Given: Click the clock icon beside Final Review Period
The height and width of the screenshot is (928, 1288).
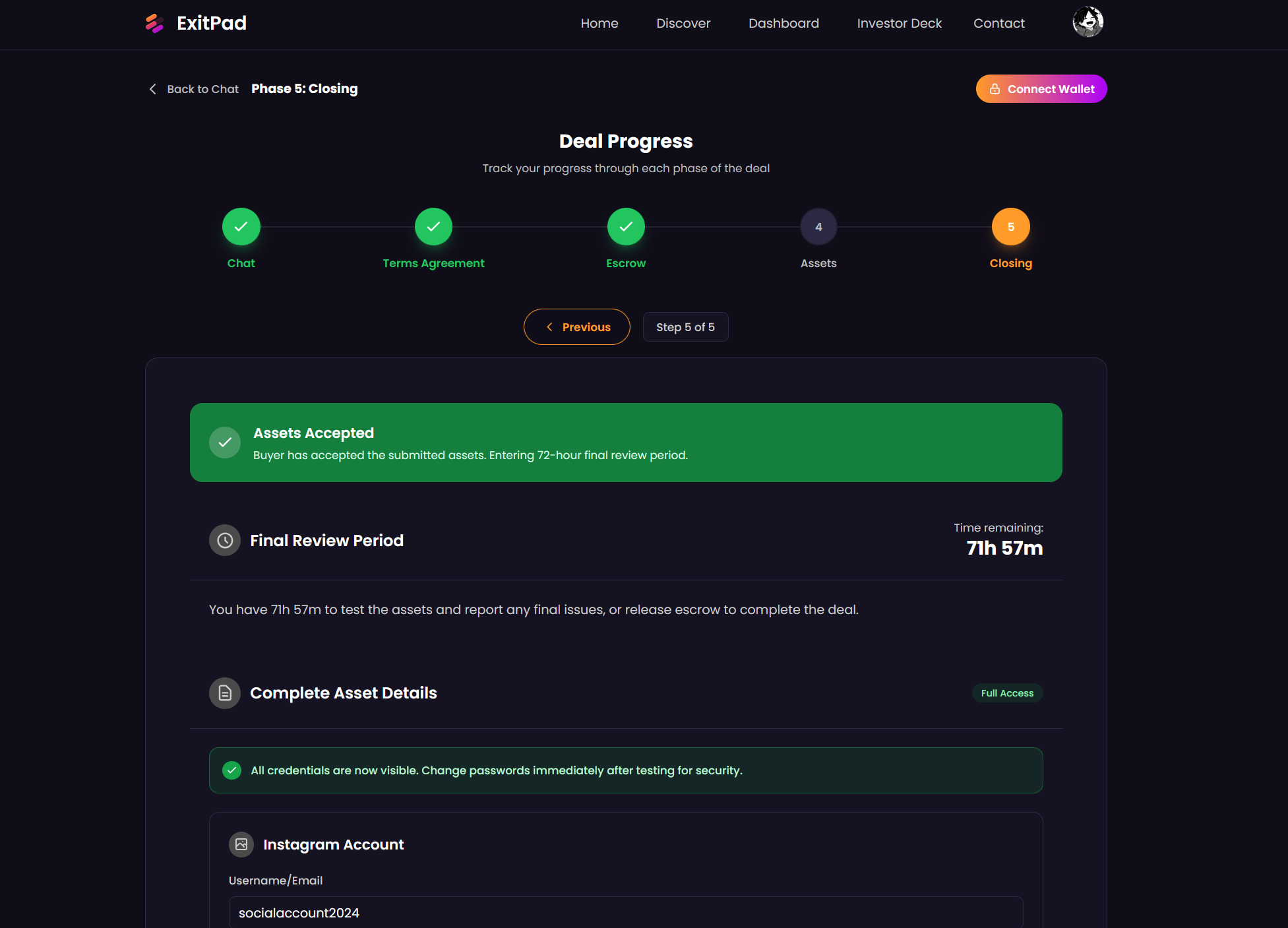Looking at the screenshot, I should [x=225, y=541].
